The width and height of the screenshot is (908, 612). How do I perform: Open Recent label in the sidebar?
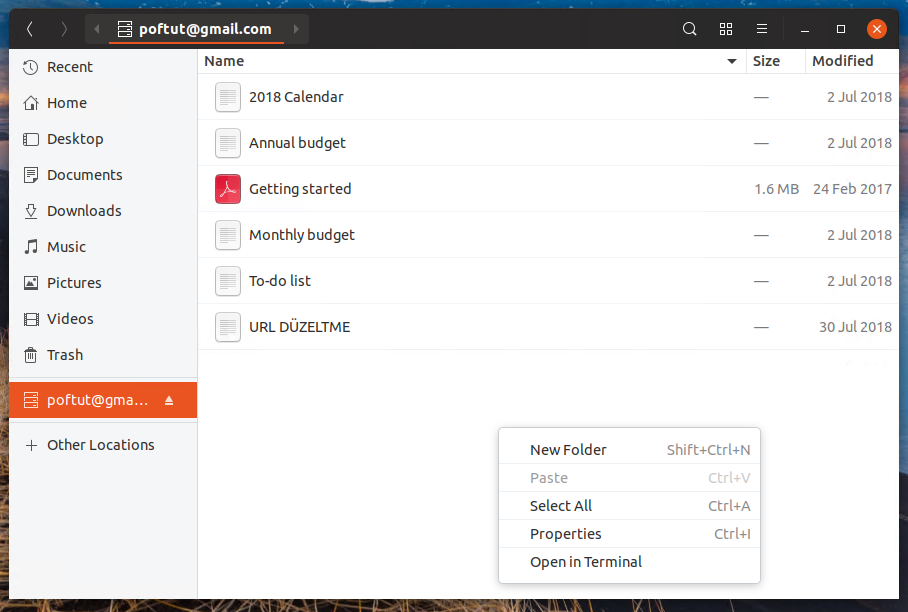pos(69,67)
